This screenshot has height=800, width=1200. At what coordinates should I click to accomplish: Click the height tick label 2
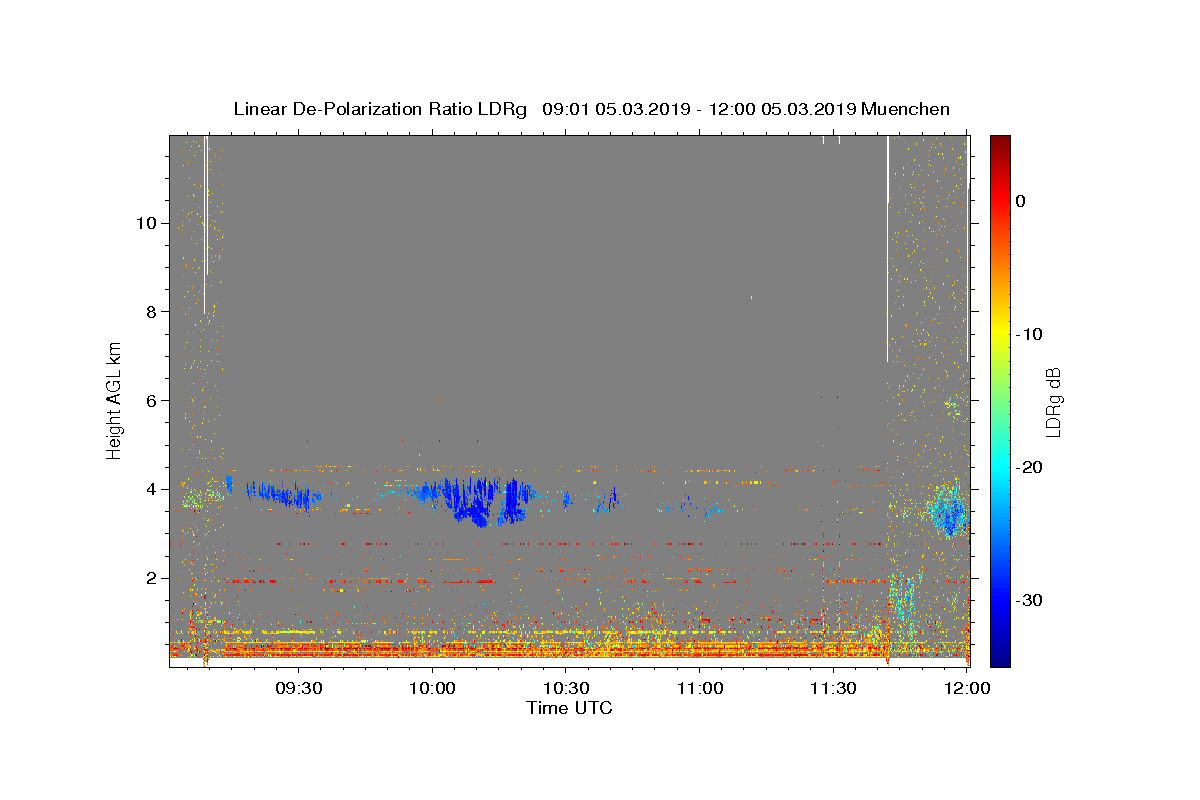(x=150, y=578)
